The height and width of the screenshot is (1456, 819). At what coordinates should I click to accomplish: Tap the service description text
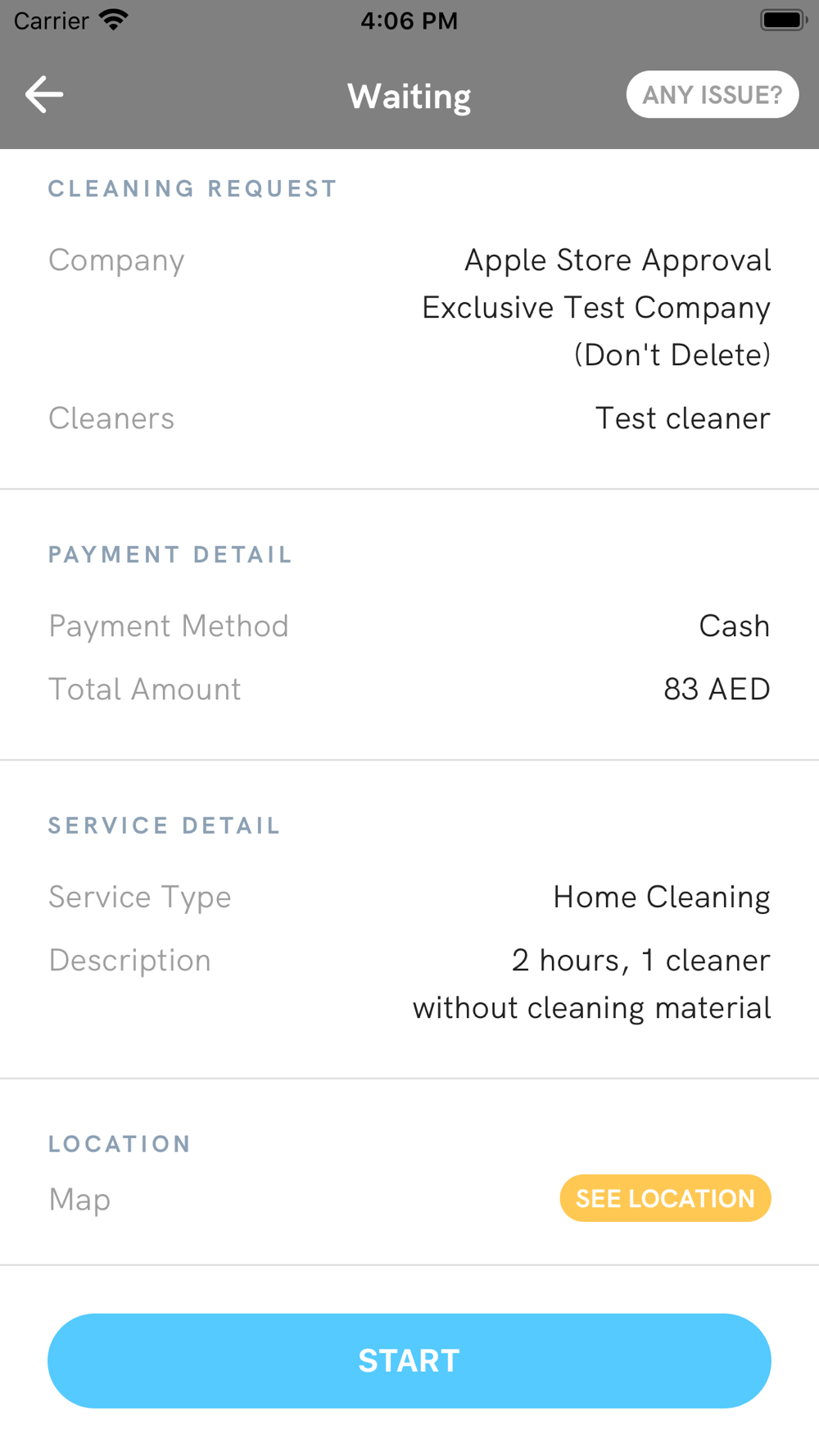(x=591, y=983)
